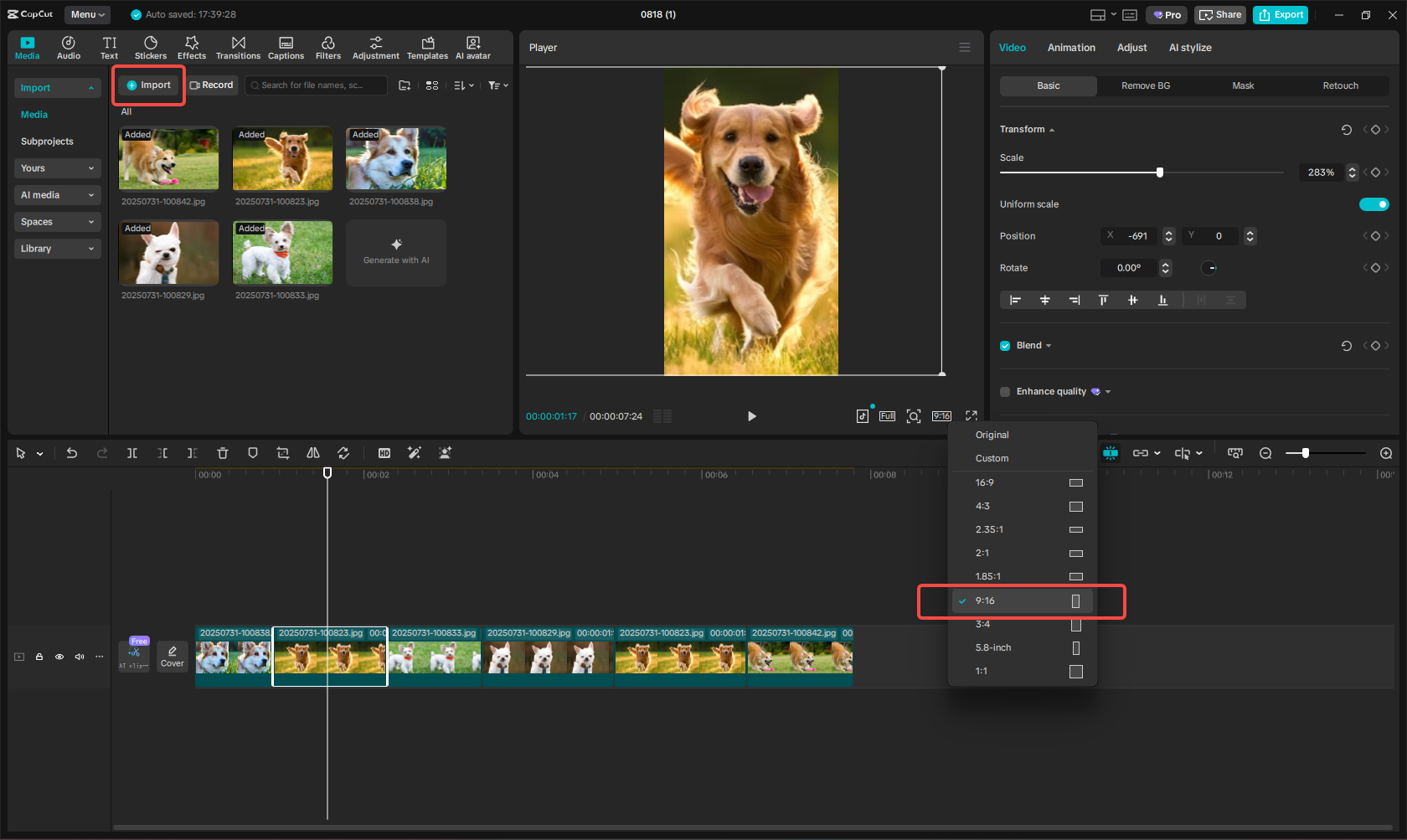Switch to the Remove BG tab
This screenshot has height=840, width=1407.
(x=1145, y=85)
